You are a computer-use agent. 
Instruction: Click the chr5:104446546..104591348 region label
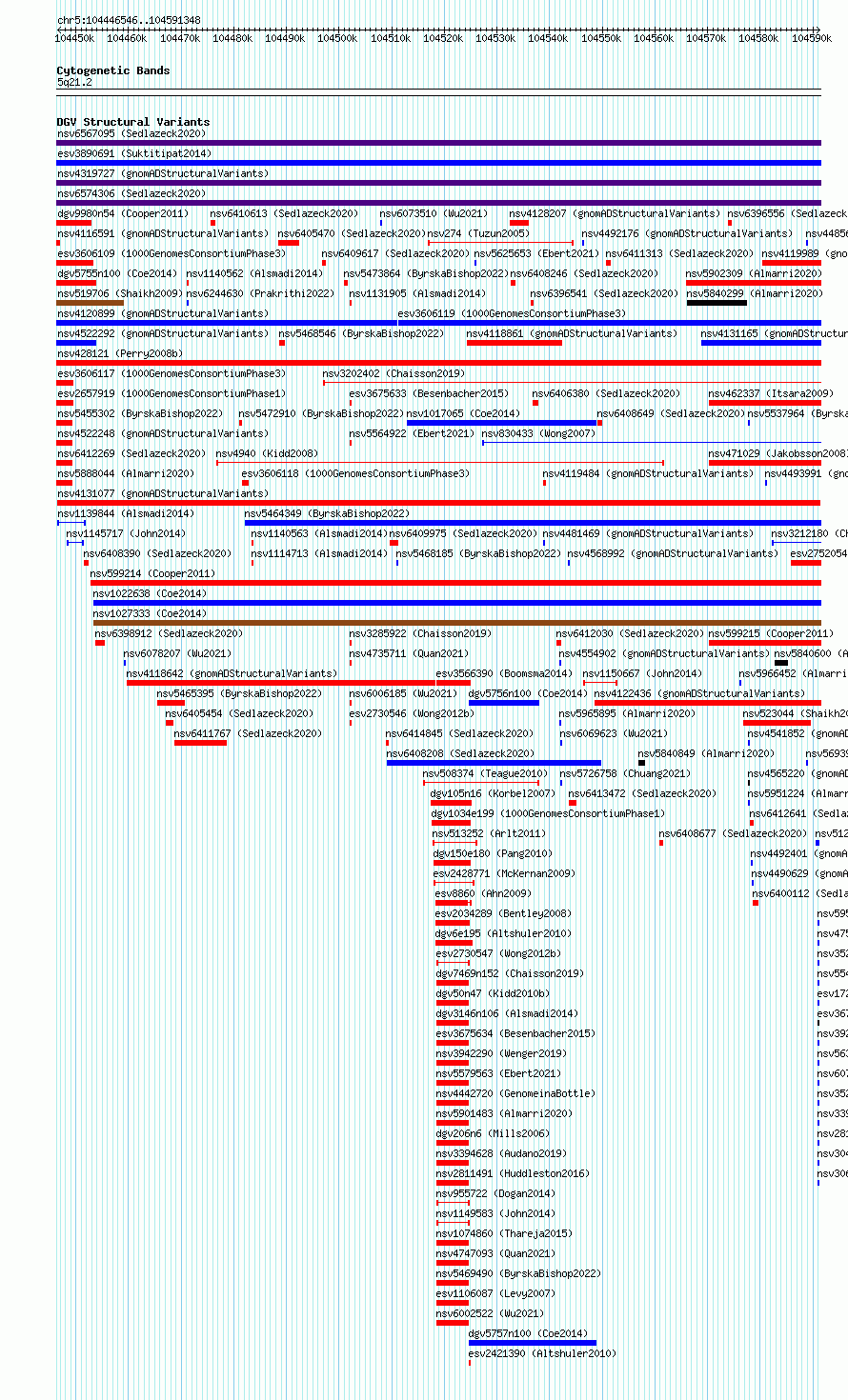click(x=129, y=20)
